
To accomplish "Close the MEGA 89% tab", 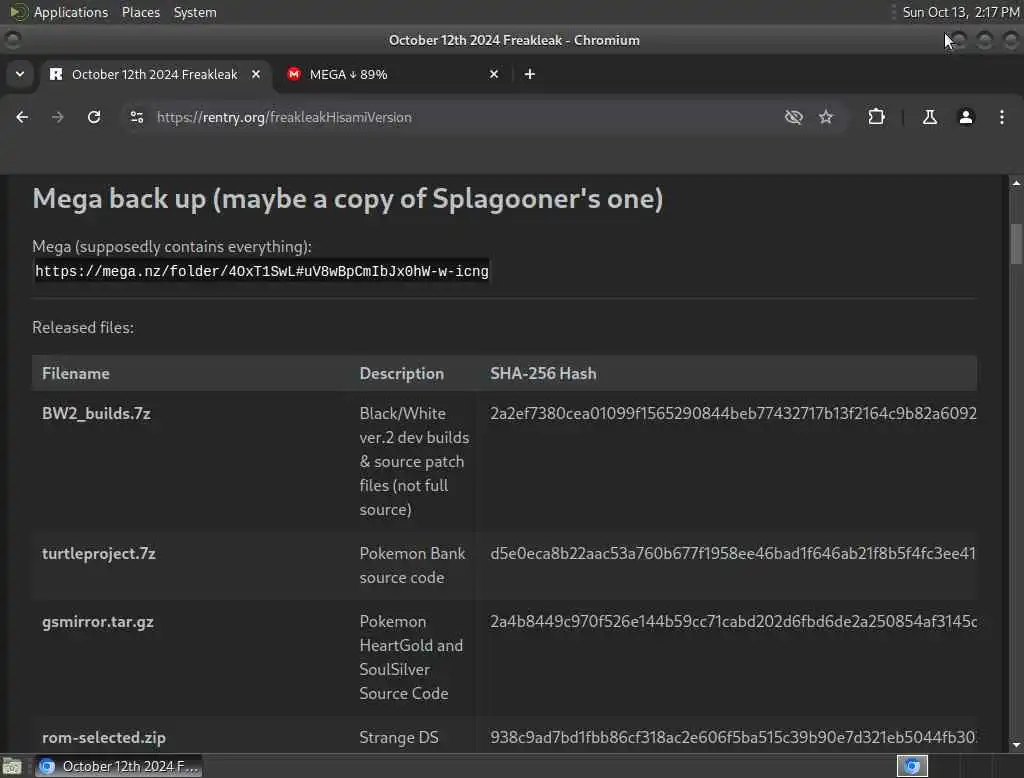I will [x=494, y=74].
